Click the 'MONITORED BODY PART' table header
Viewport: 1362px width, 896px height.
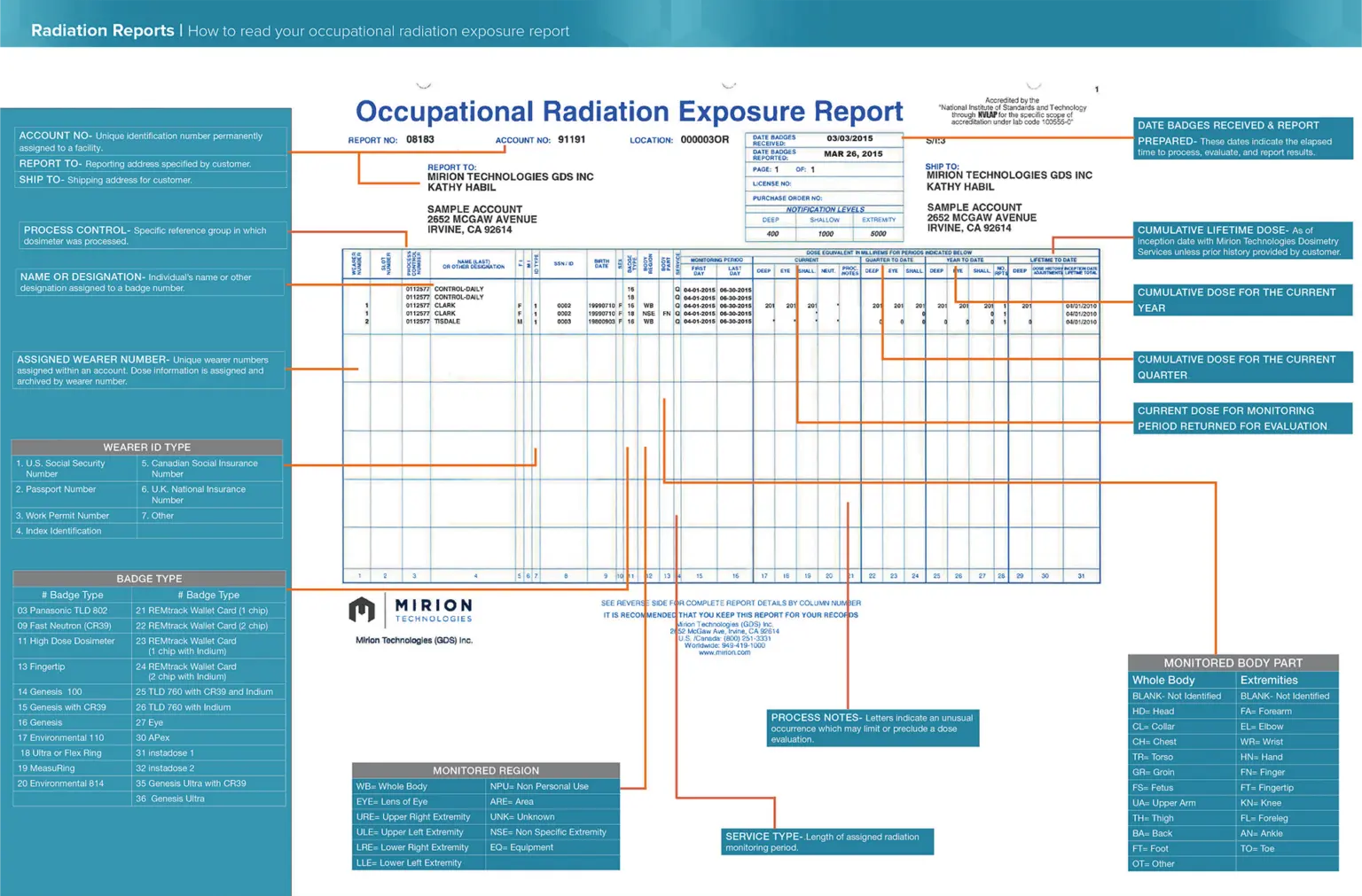(x=1233, y=663)
